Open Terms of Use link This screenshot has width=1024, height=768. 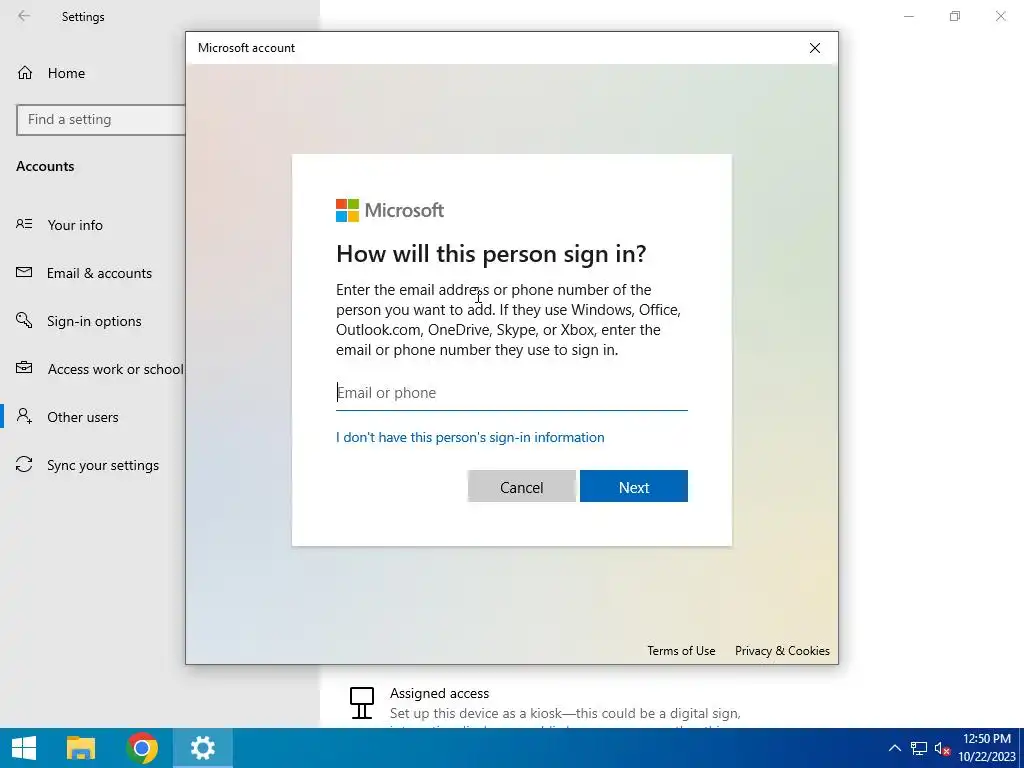[x=681, y=650]
